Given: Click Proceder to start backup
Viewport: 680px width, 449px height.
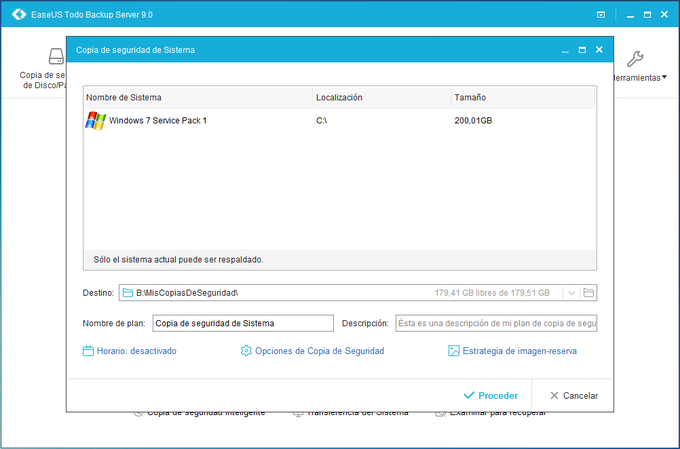Looking at the screenshot, I should coord(491,395).
